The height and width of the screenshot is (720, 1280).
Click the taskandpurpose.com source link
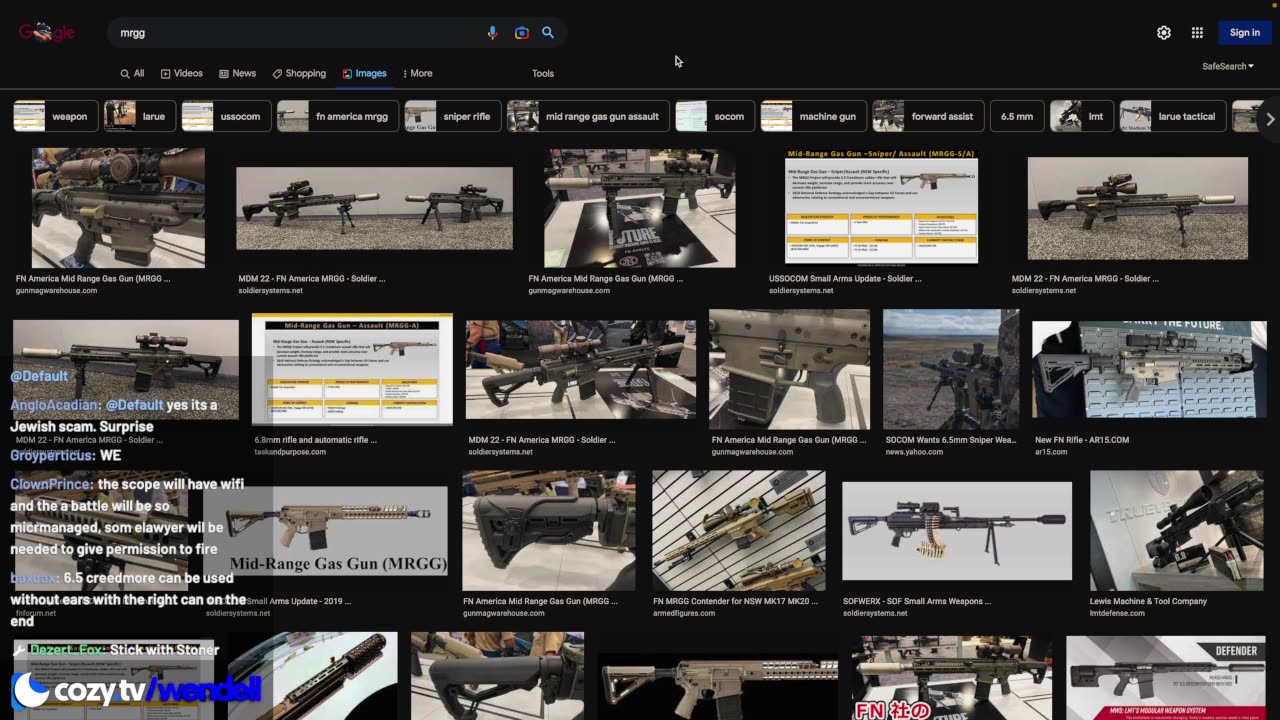click(x=290, y=452)
